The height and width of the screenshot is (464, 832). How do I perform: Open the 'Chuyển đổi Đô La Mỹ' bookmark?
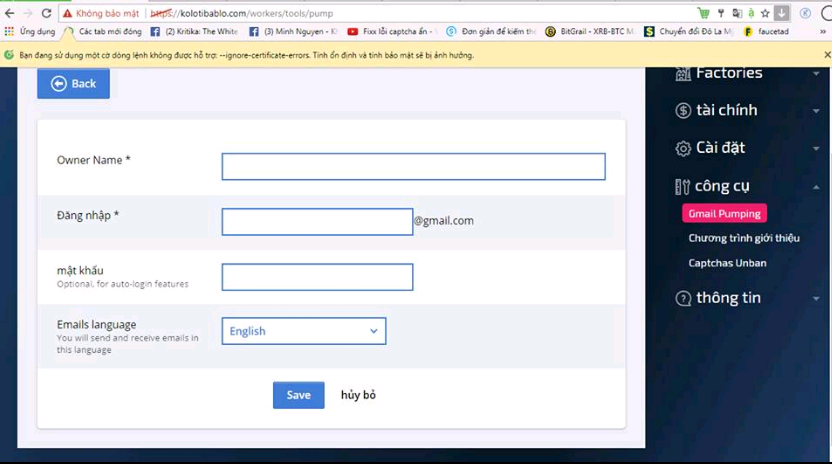coord(689,31)
